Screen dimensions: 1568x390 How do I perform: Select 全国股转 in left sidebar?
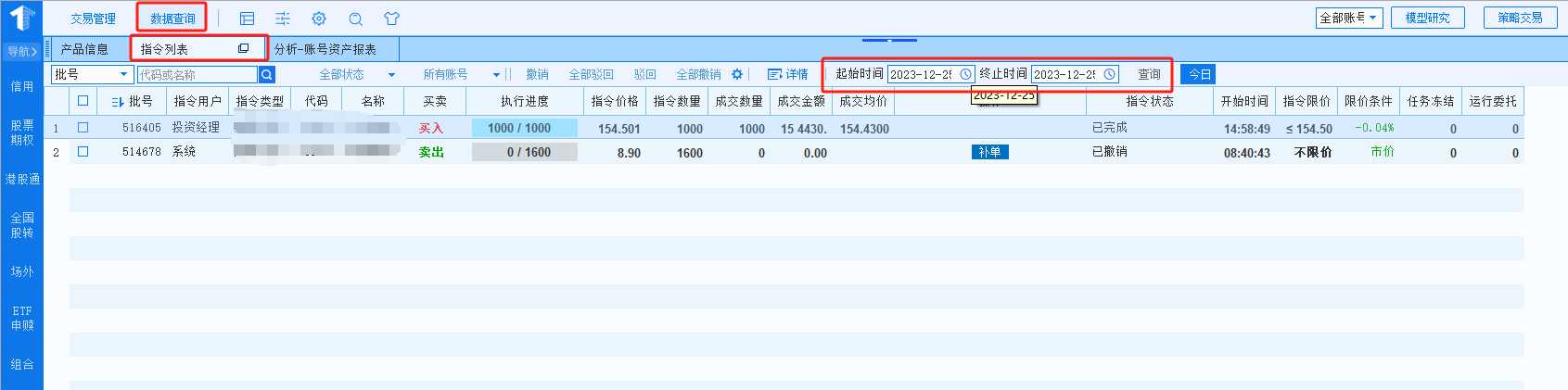pyautogui.click(x=22, y=225)
